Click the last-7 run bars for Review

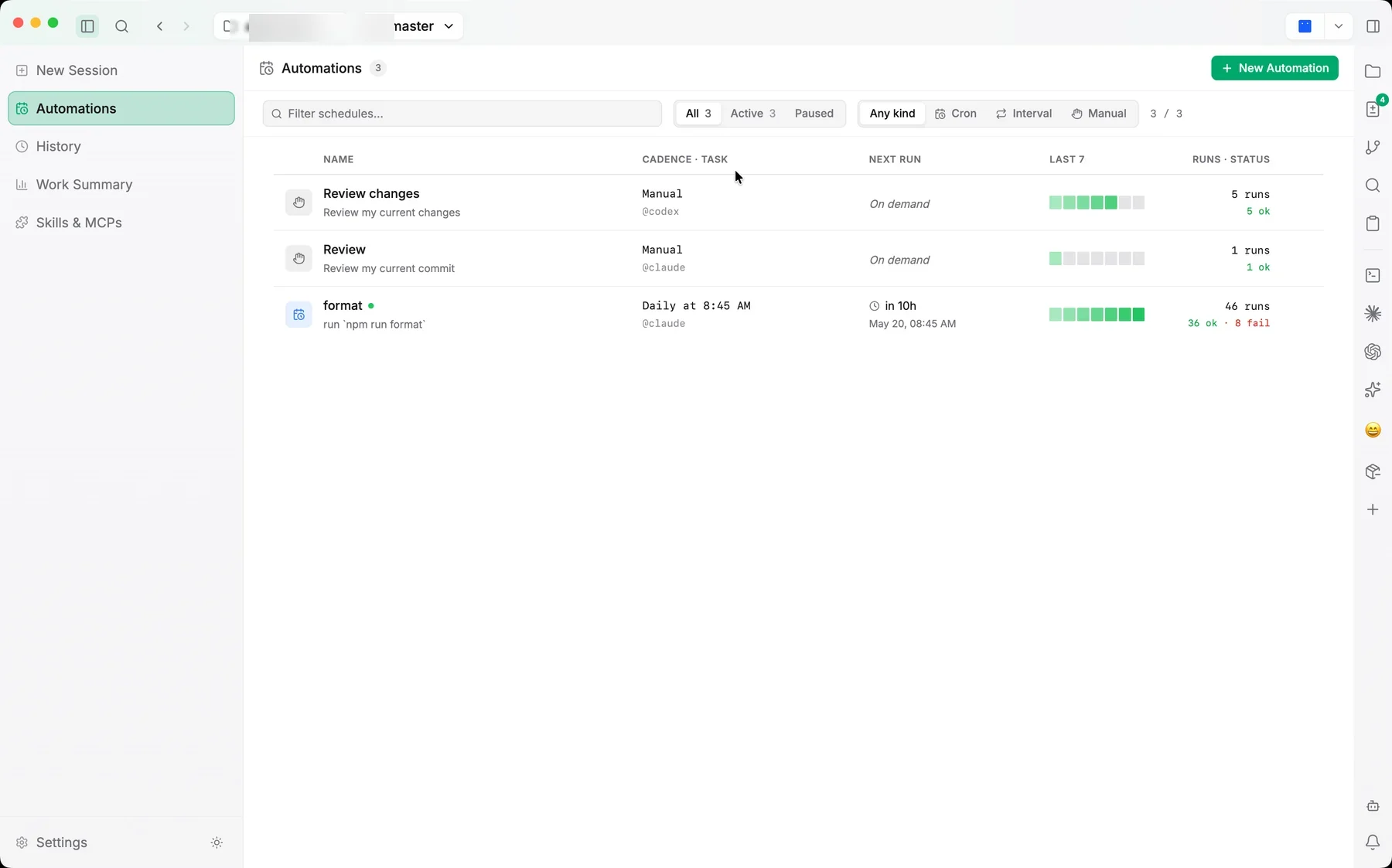click(x=1097, y=258)
